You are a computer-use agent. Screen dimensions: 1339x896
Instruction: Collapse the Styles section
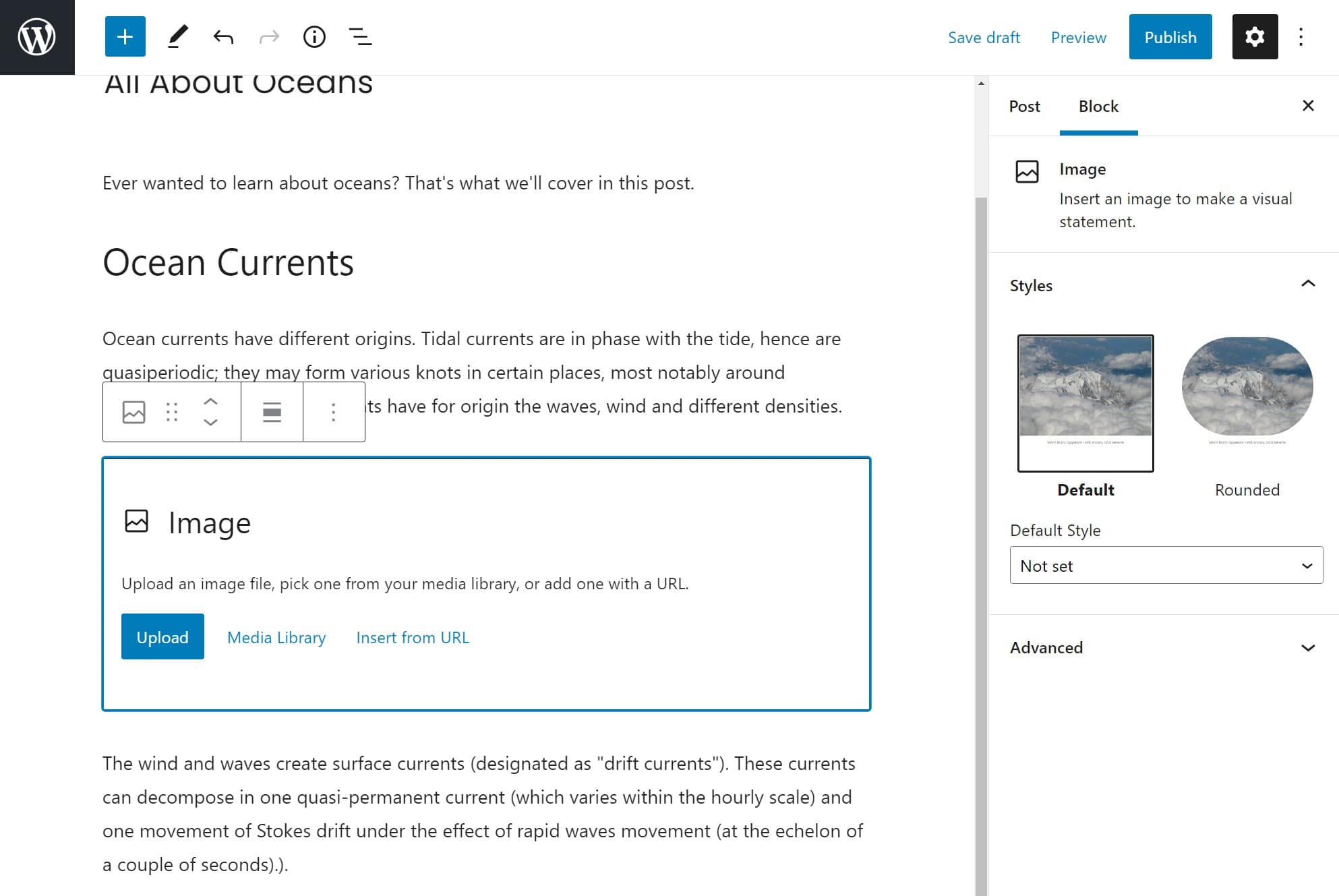[1308, 285]
